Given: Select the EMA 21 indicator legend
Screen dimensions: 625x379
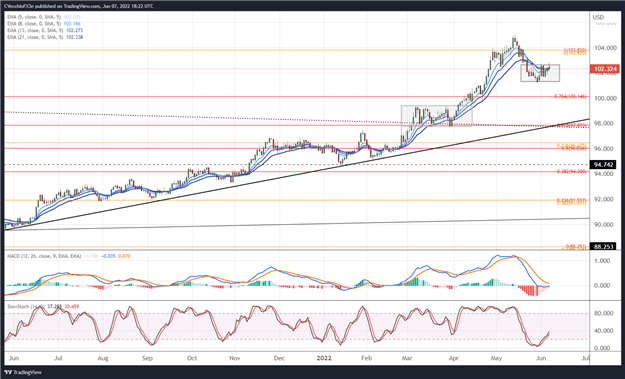Looking at the screenshot, I should point(45,37).
